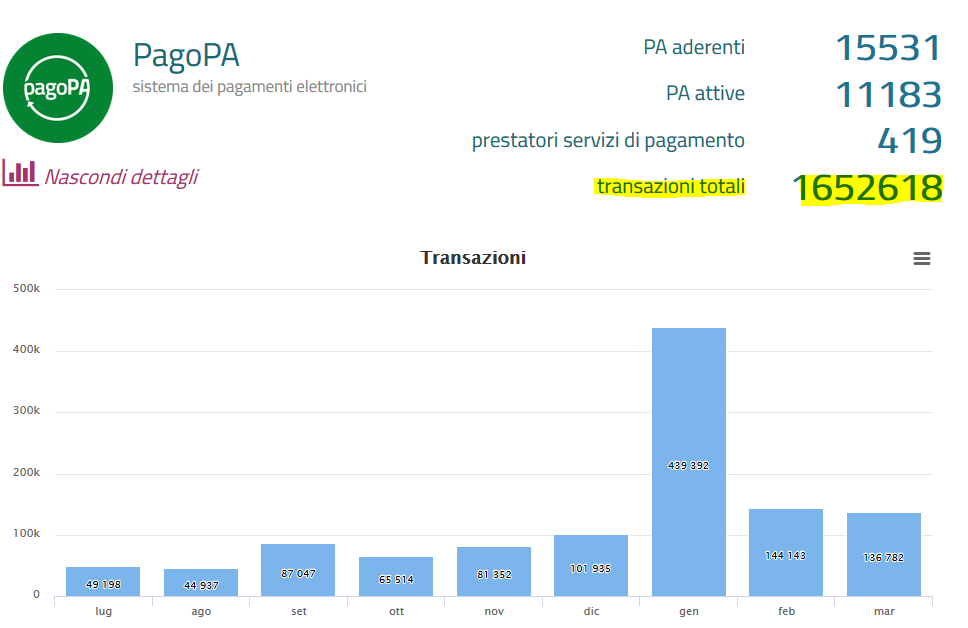Click the 'nov' x-axis label
The width and height of the screenshot is (968, 628).
pos(494,611)
